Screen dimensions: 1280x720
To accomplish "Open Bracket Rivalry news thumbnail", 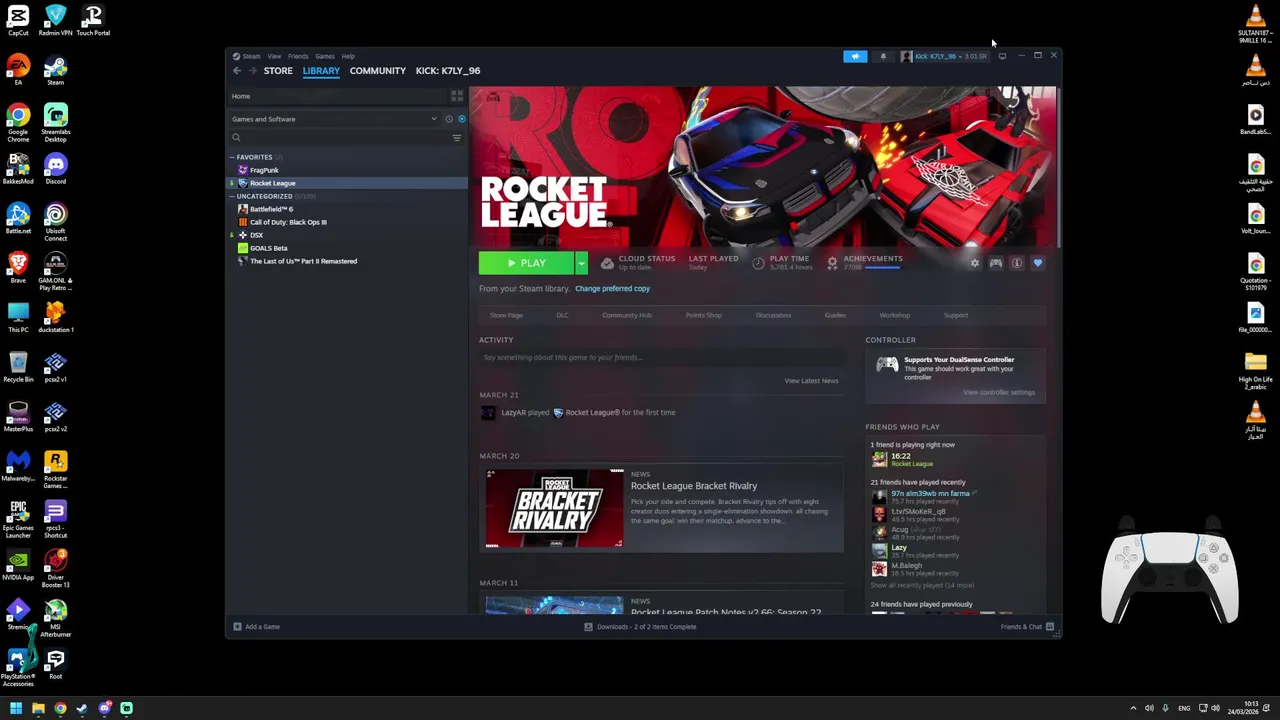I will (554, 508).
